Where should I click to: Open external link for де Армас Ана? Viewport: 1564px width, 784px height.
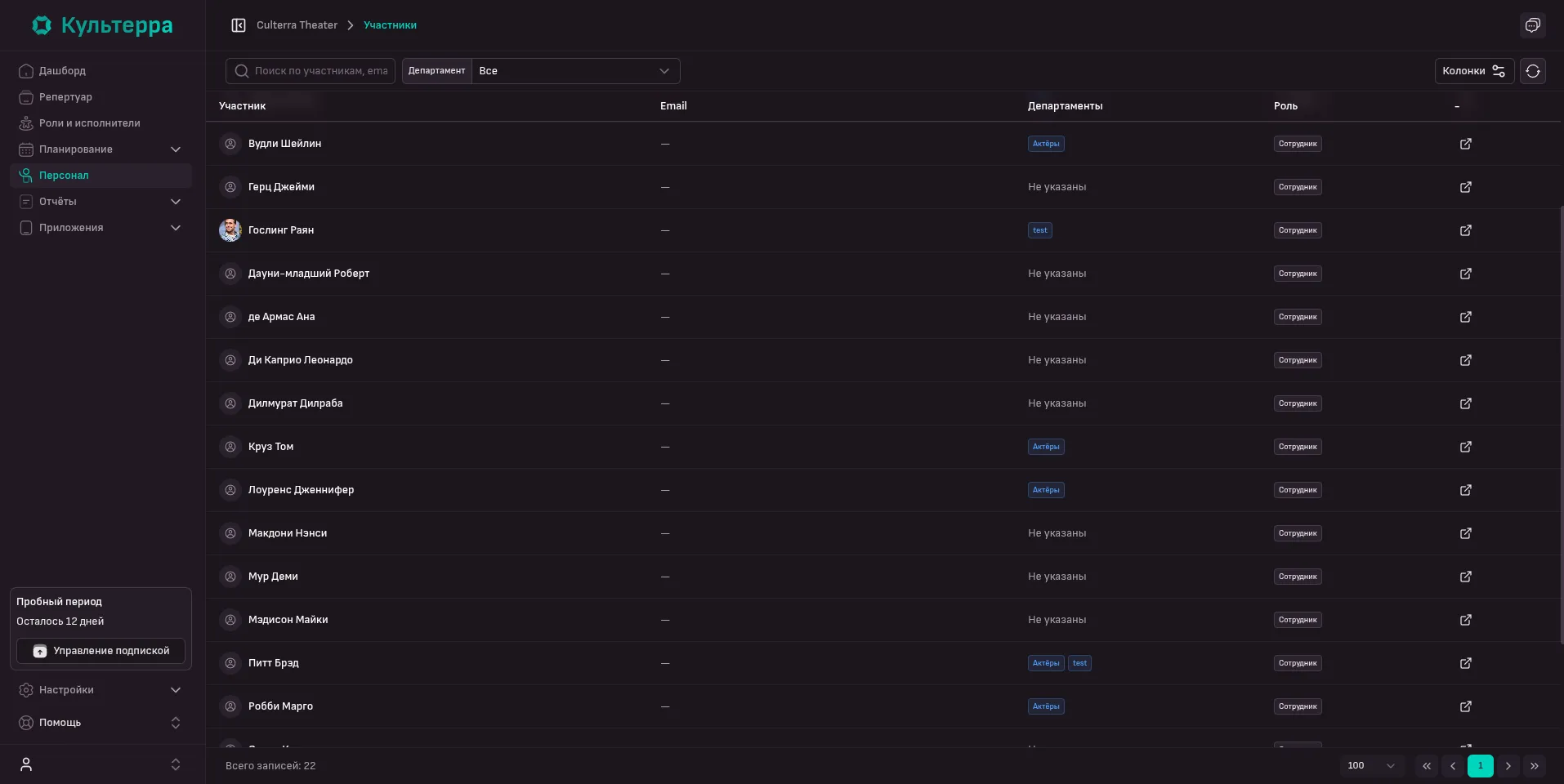tap(1466, 317)
